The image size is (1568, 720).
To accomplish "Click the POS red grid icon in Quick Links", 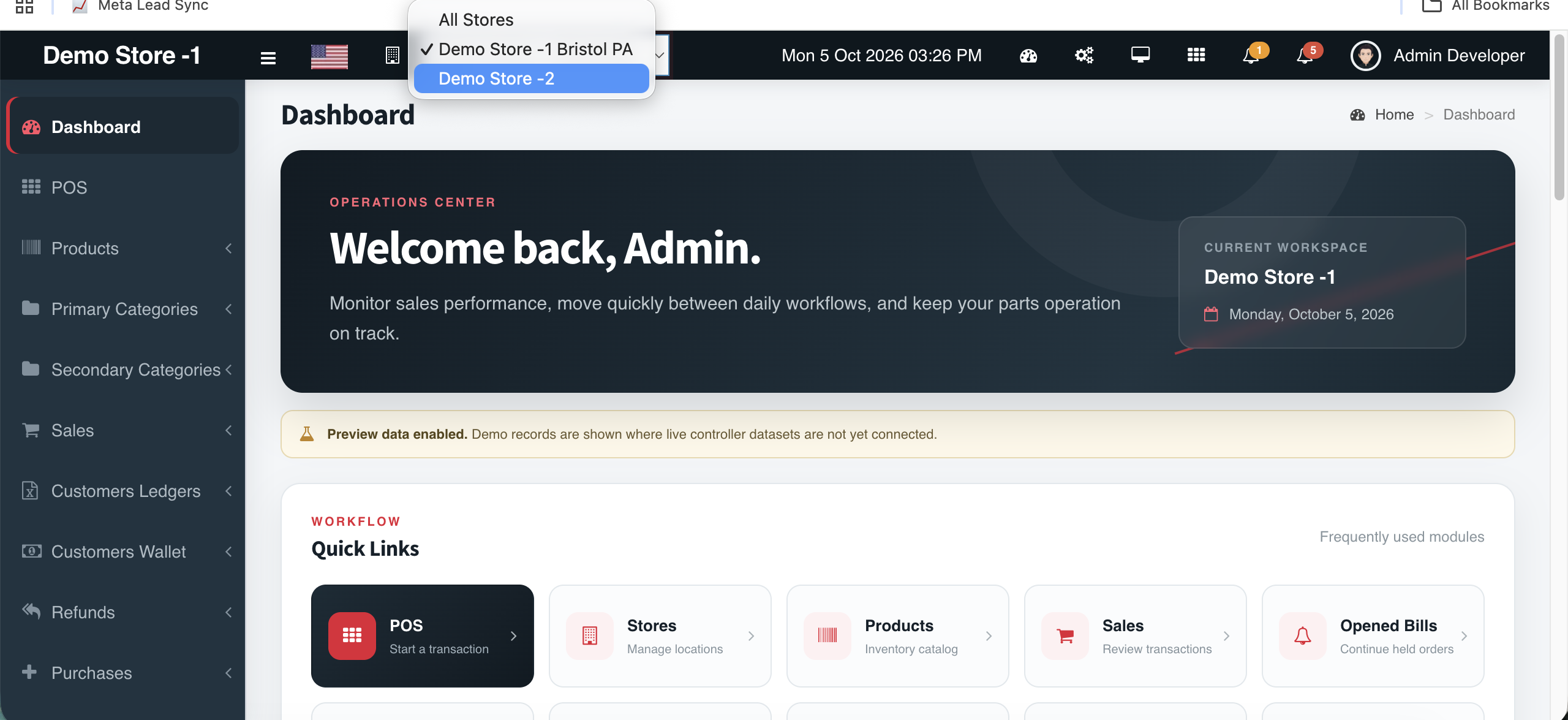I will pos(352,635).
